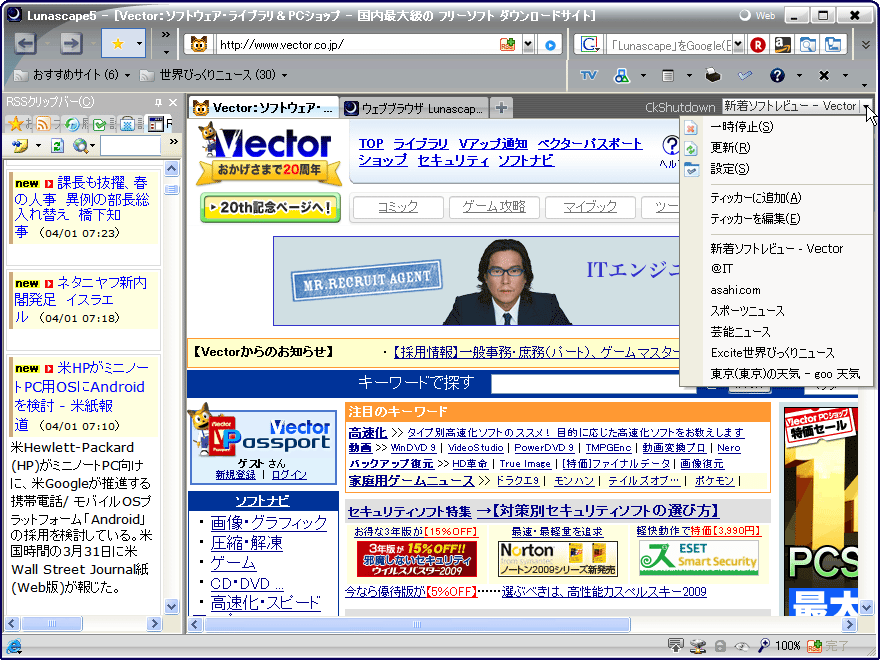Viewport: 880px width, 660px height.
Task: Open the address bar URL dropdown
Action: click(530, 45)
